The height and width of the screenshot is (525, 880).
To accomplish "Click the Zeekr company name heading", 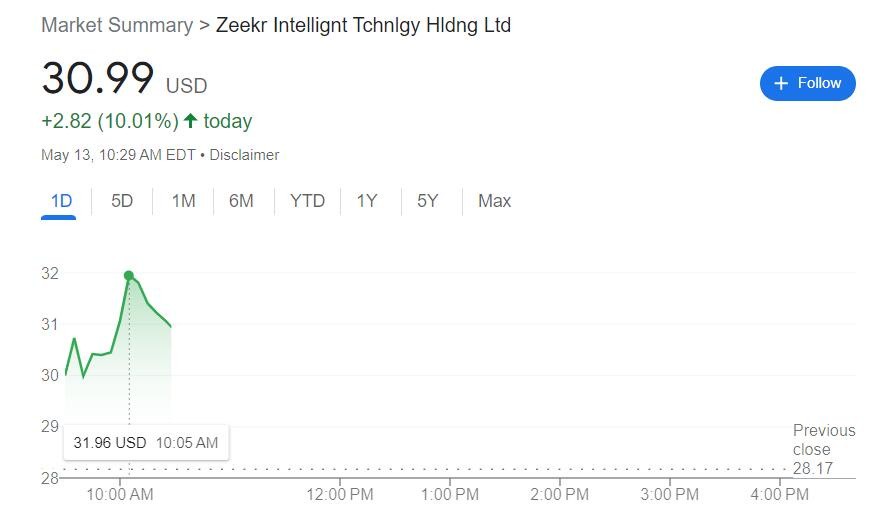I will 363,25.
